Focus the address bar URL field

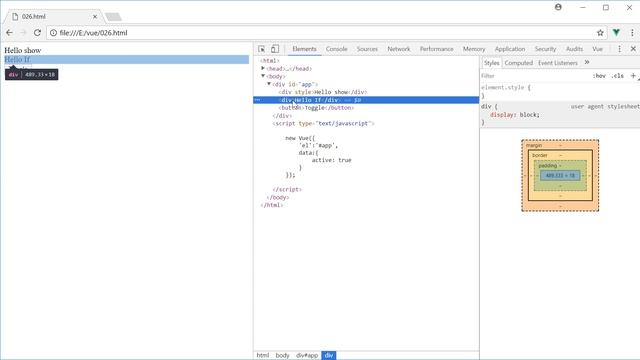pyautogui.click(x=327, y=33)
